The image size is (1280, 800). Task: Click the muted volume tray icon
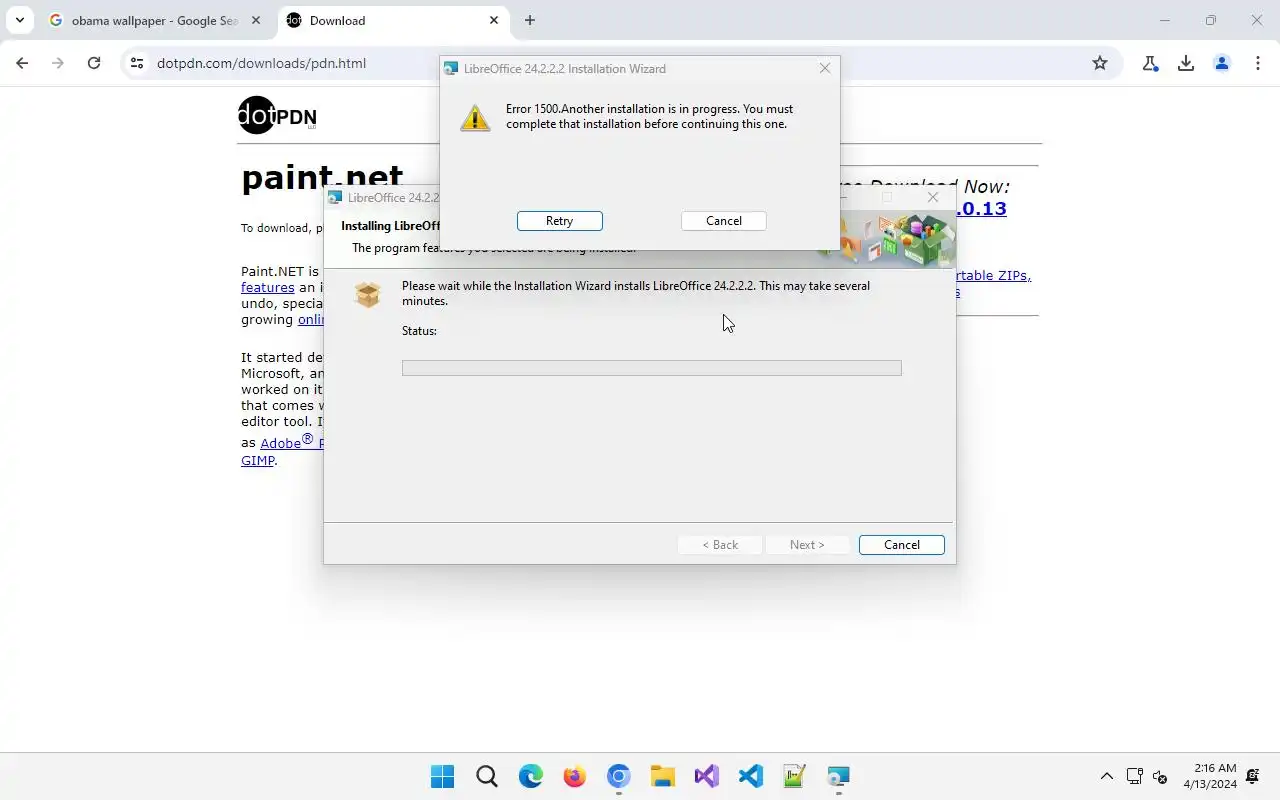click(1160, 776)
